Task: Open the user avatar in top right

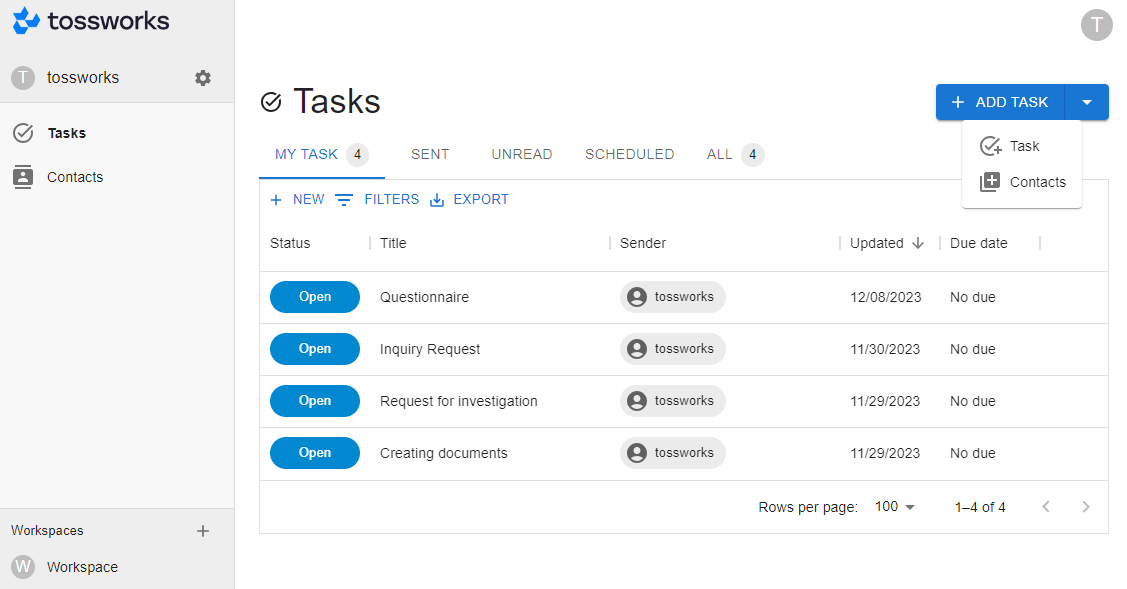Action: [1096, 25]
